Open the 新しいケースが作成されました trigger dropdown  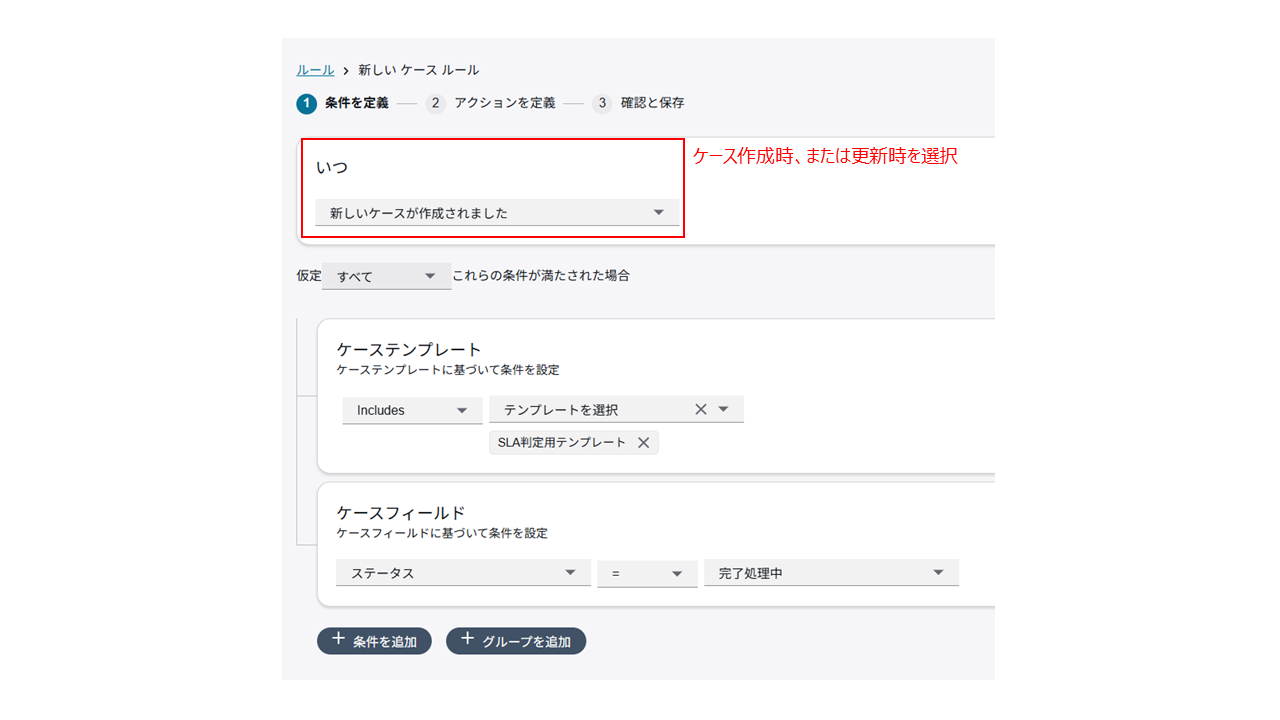coord(496,213)
